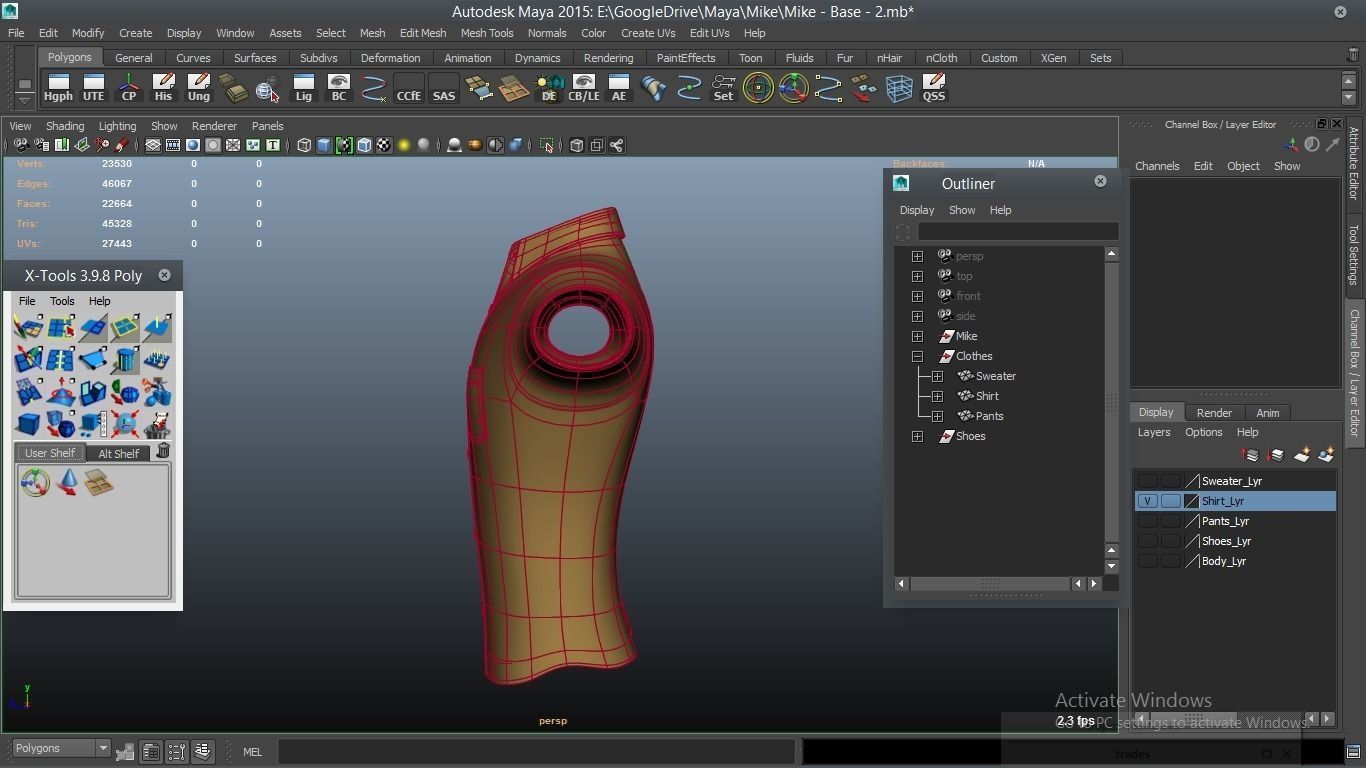Click the blue cube icon in X-Tools grid
1366x768 pixels.
click(29, 425)
